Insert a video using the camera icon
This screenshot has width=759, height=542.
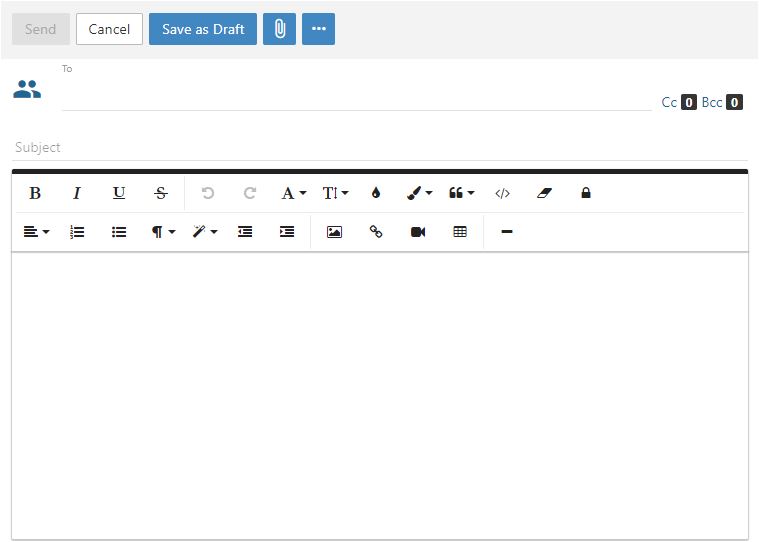pos(418,232)
